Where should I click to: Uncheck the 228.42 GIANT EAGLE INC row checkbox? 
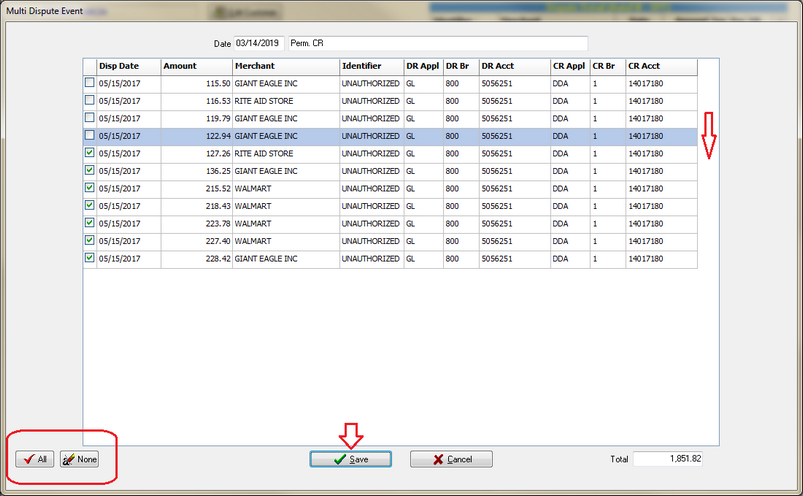tap(90, 258)
